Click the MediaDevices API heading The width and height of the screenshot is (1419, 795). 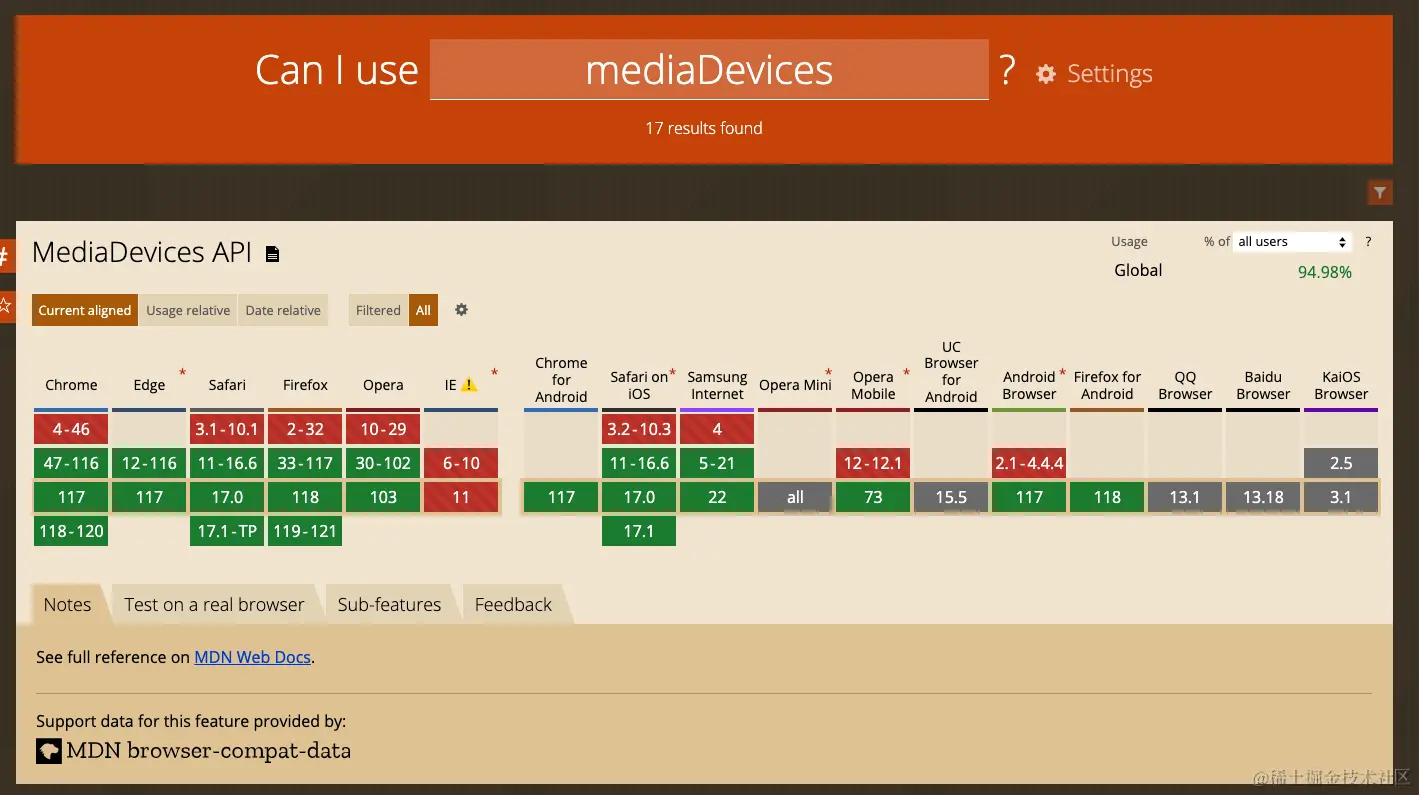[142, 252]
